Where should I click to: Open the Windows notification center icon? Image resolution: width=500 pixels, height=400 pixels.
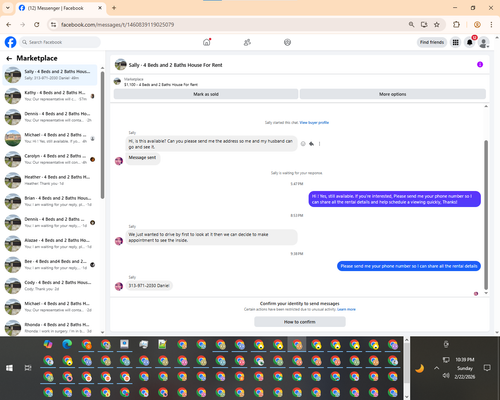487,368
